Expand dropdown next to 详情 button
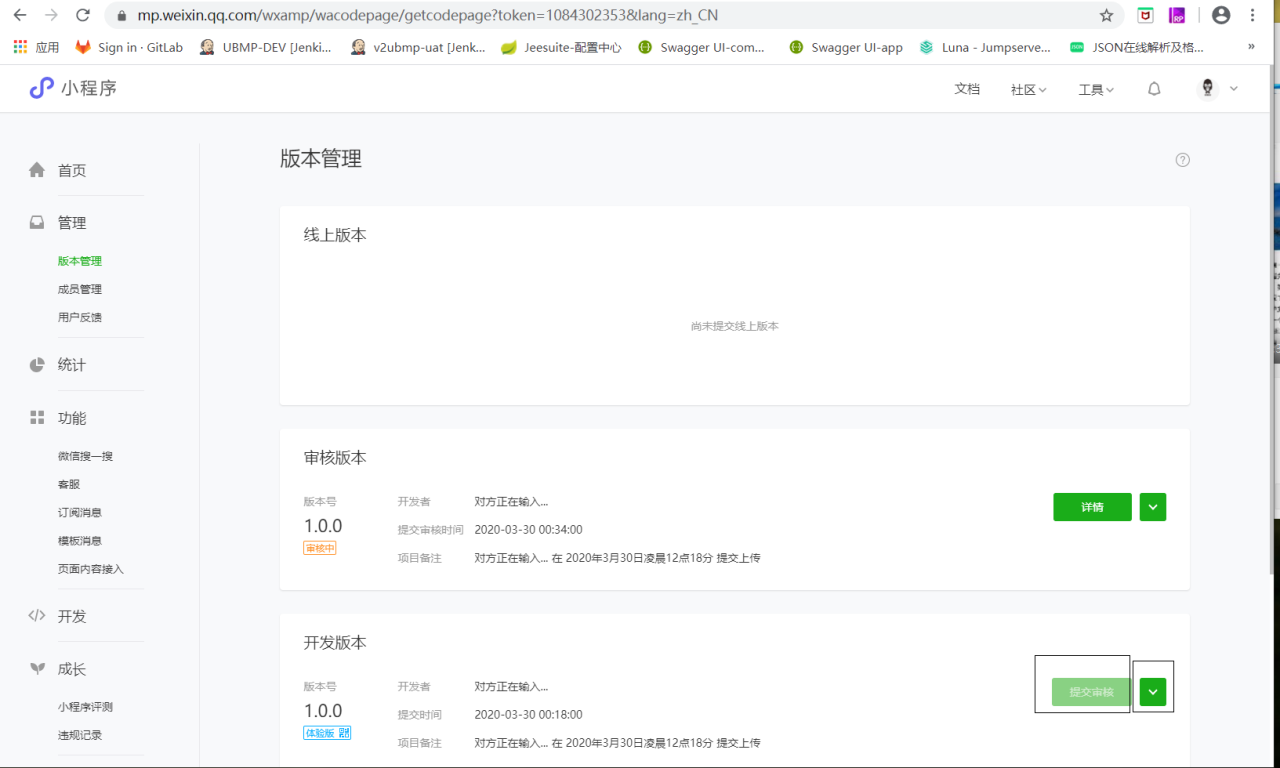This screenshot has height=768, width=1280. tap(1152, 507)
